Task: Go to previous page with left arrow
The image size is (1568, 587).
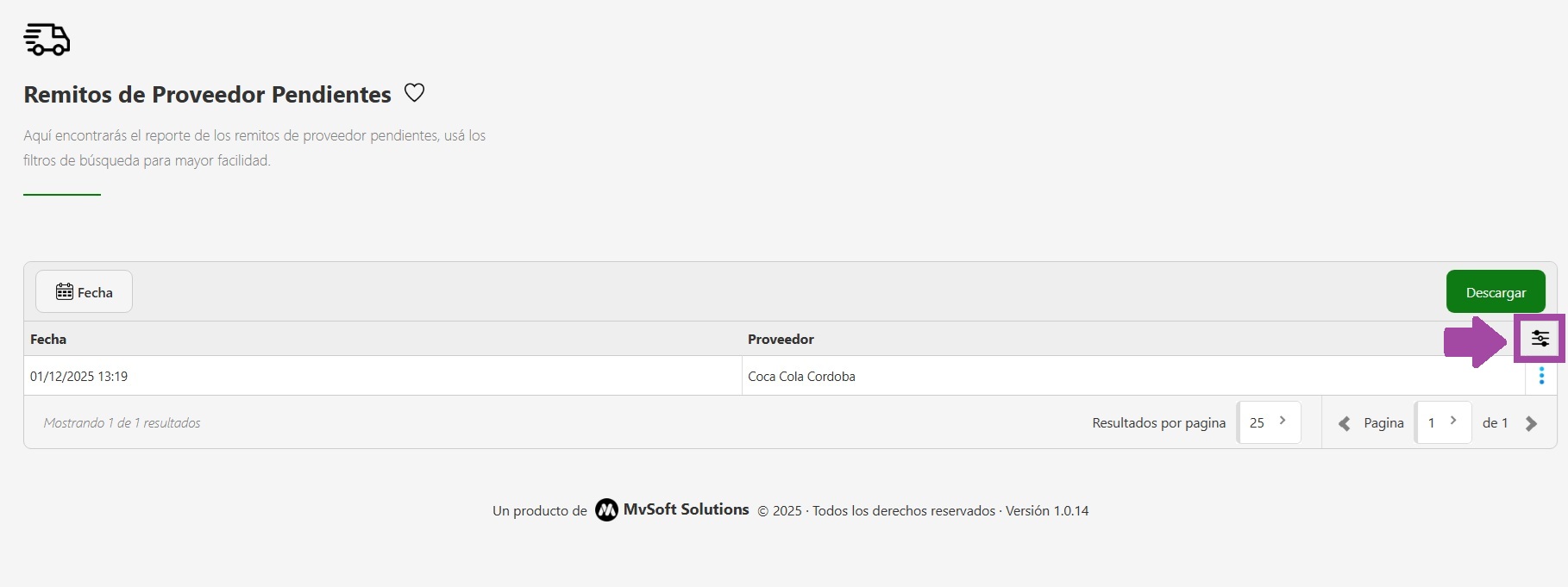Action: (1344, 423)
